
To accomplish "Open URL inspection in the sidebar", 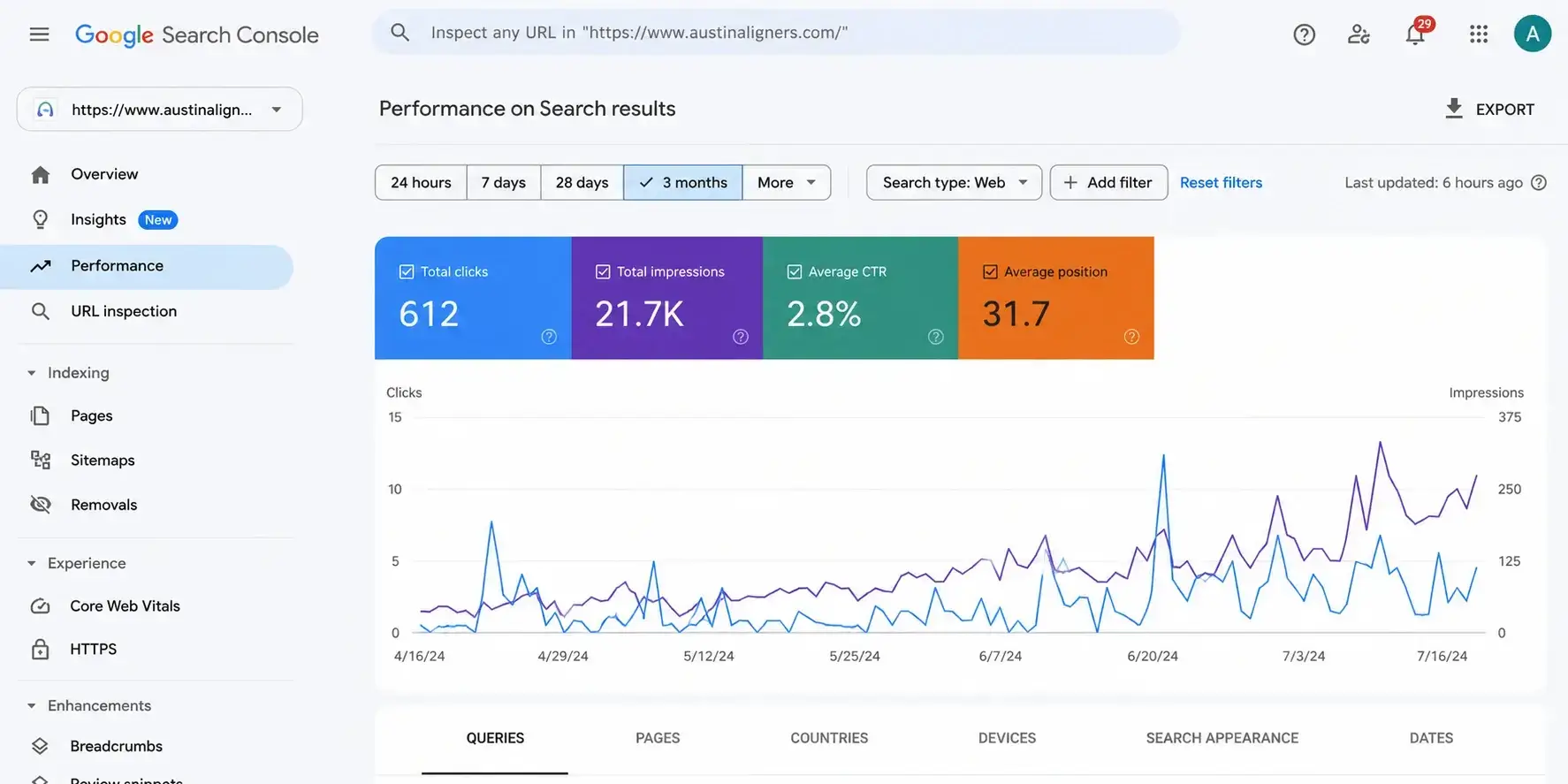I will [147, 311].
